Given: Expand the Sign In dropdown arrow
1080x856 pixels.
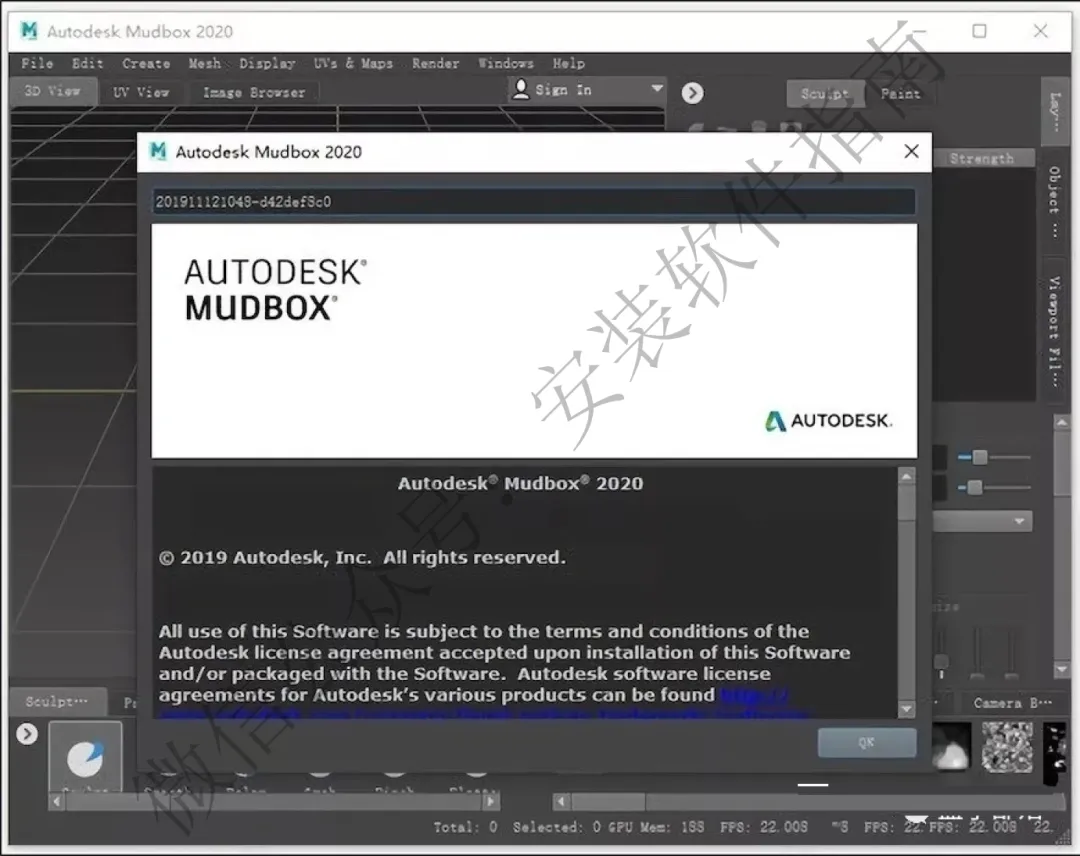Looking at the screenshot, I should [x=656, y=88].
